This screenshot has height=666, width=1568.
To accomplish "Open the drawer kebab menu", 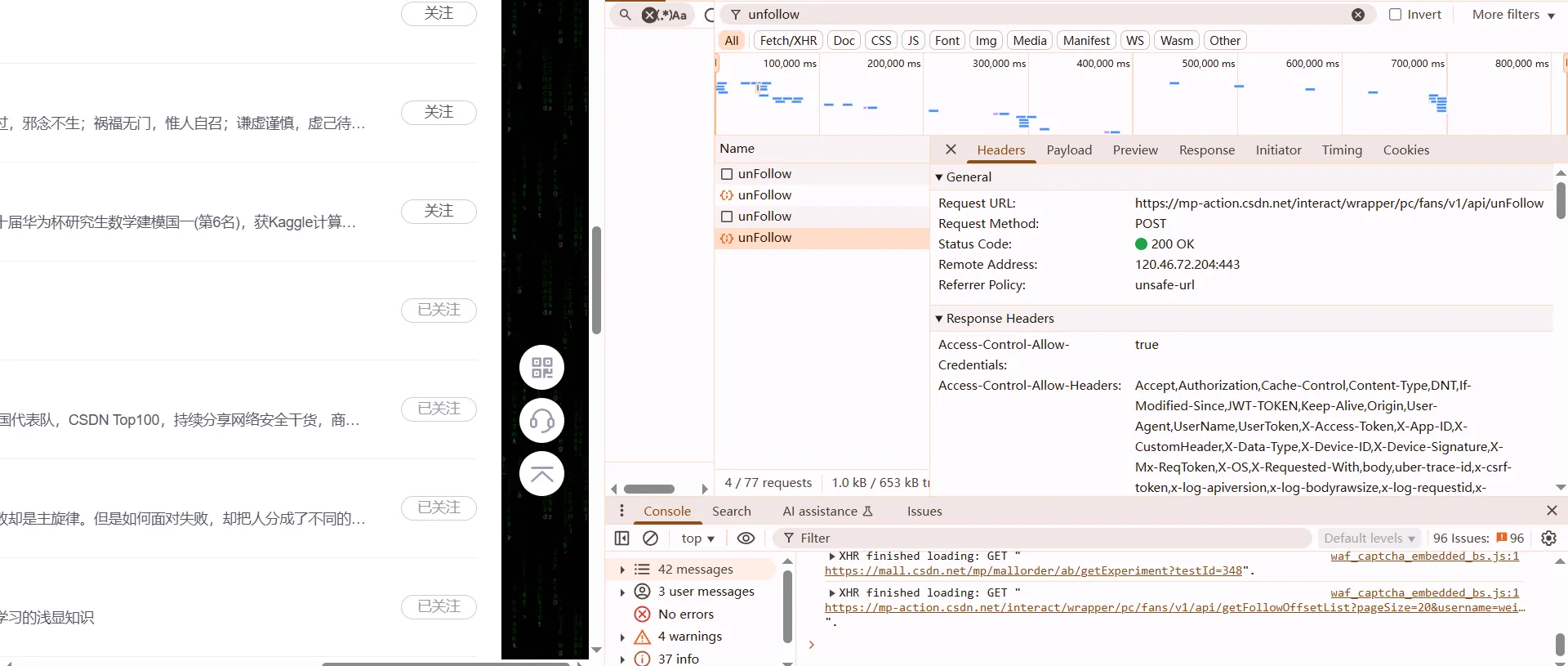I will [621, 511].
